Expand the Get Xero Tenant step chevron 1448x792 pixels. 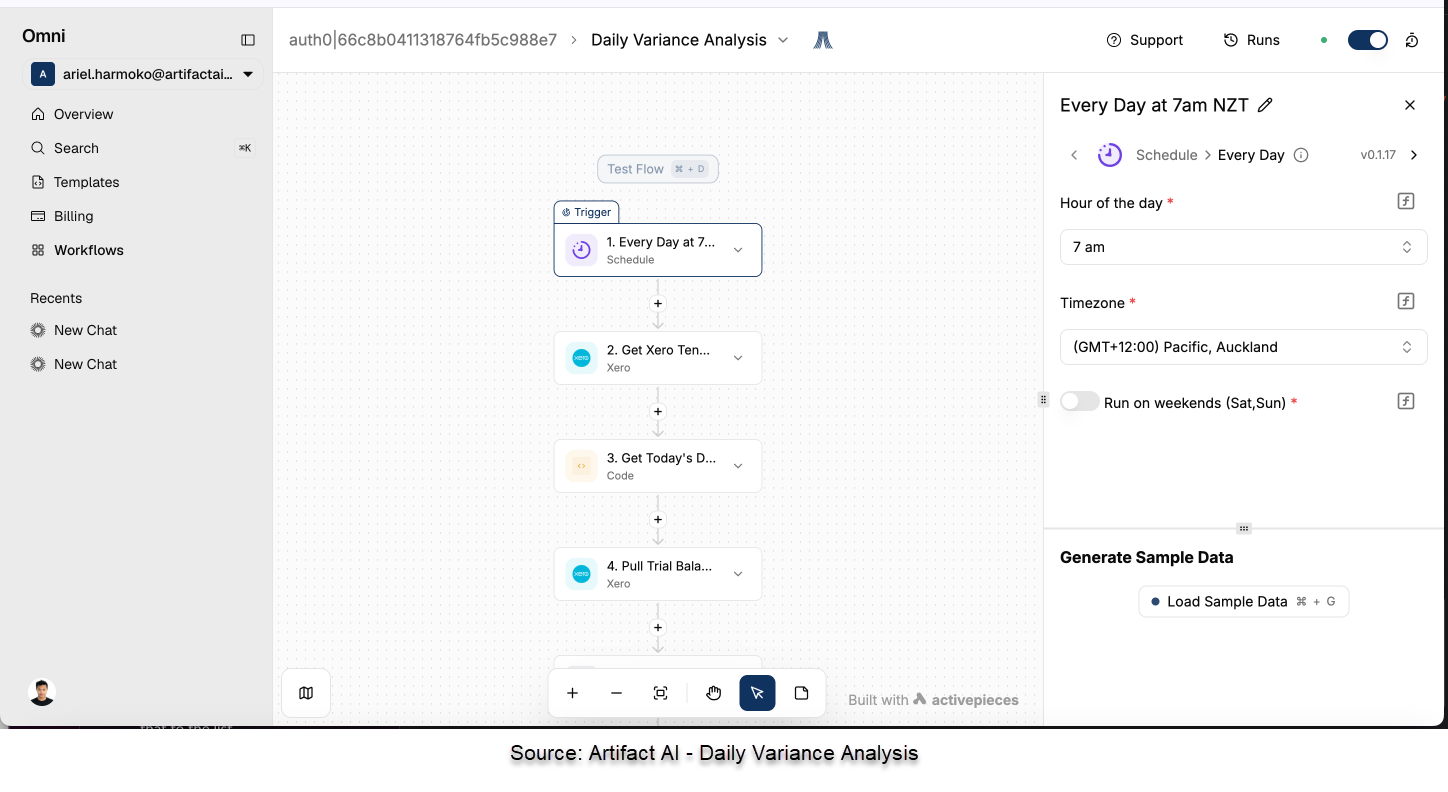tap(738, 358)
